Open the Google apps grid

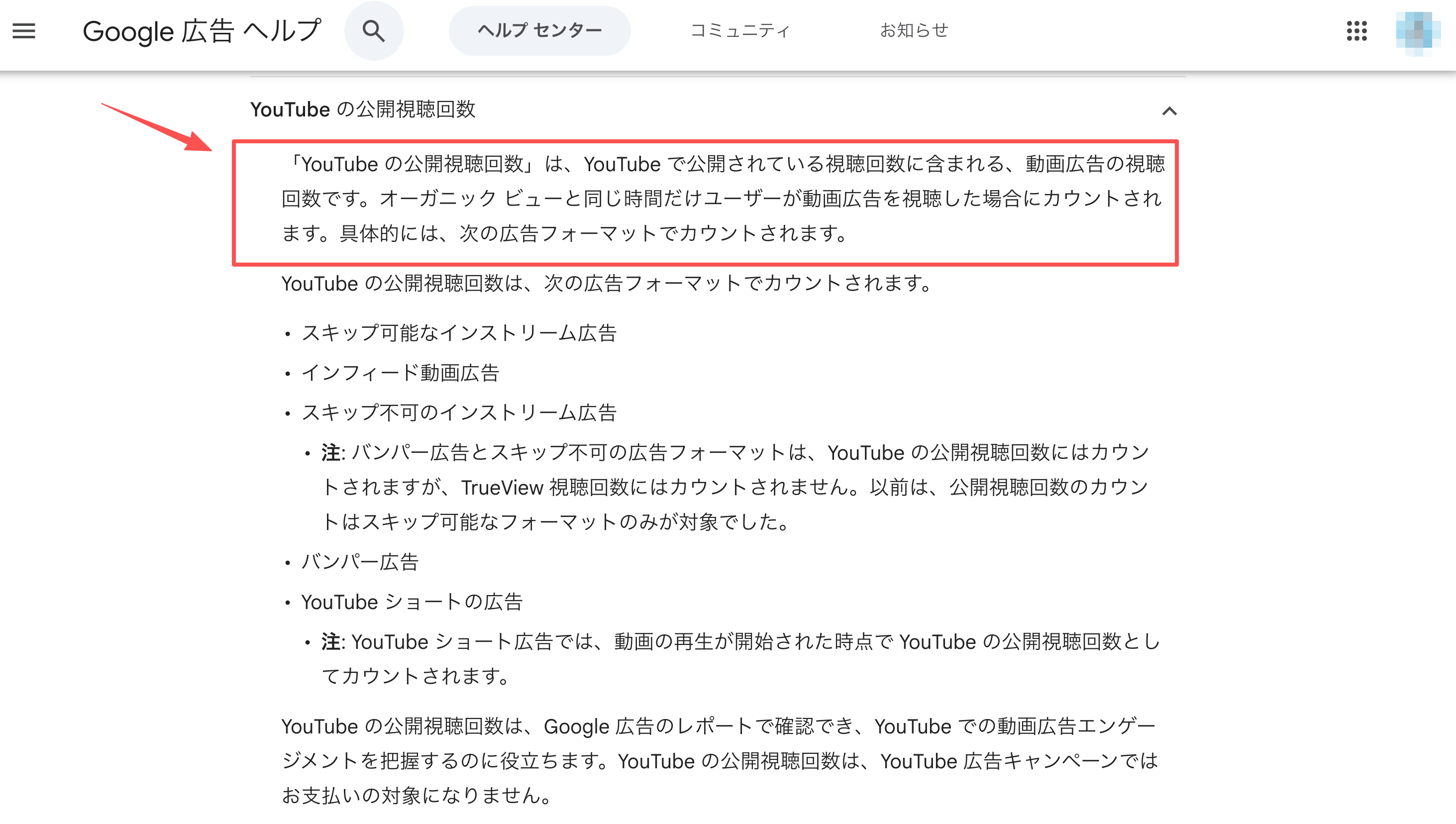point(1356,30)
